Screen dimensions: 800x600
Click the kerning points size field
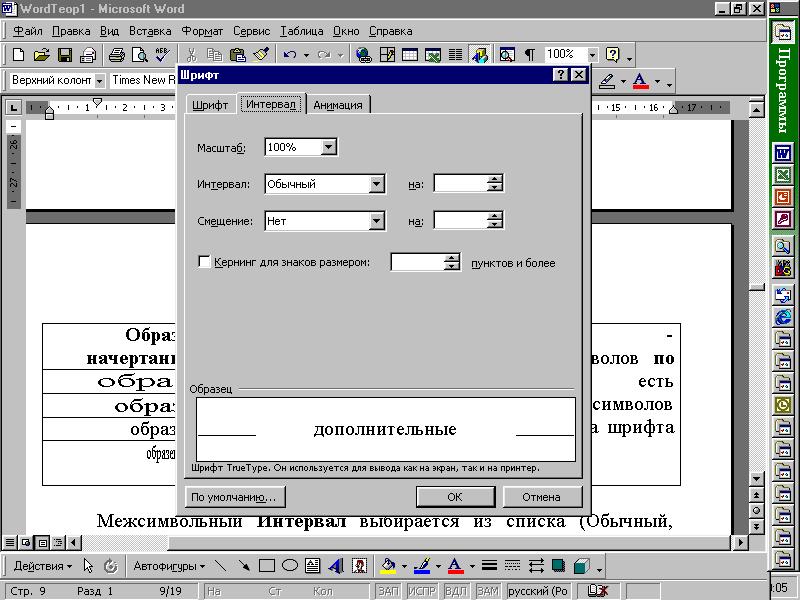tap(417, 262)
